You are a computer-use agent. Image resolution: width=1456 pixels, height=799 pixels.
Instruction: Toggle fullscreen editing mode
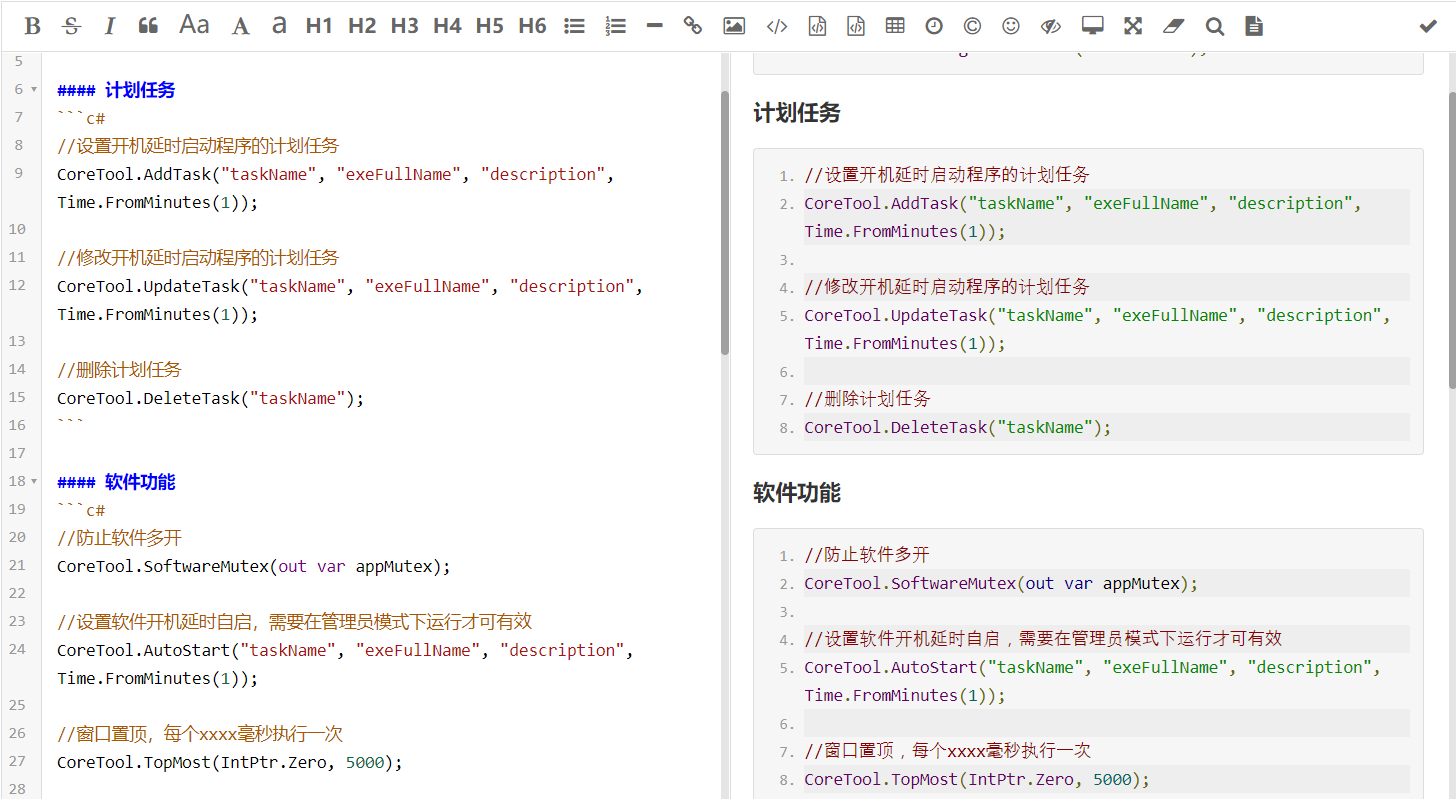(x=1132, y=25)
